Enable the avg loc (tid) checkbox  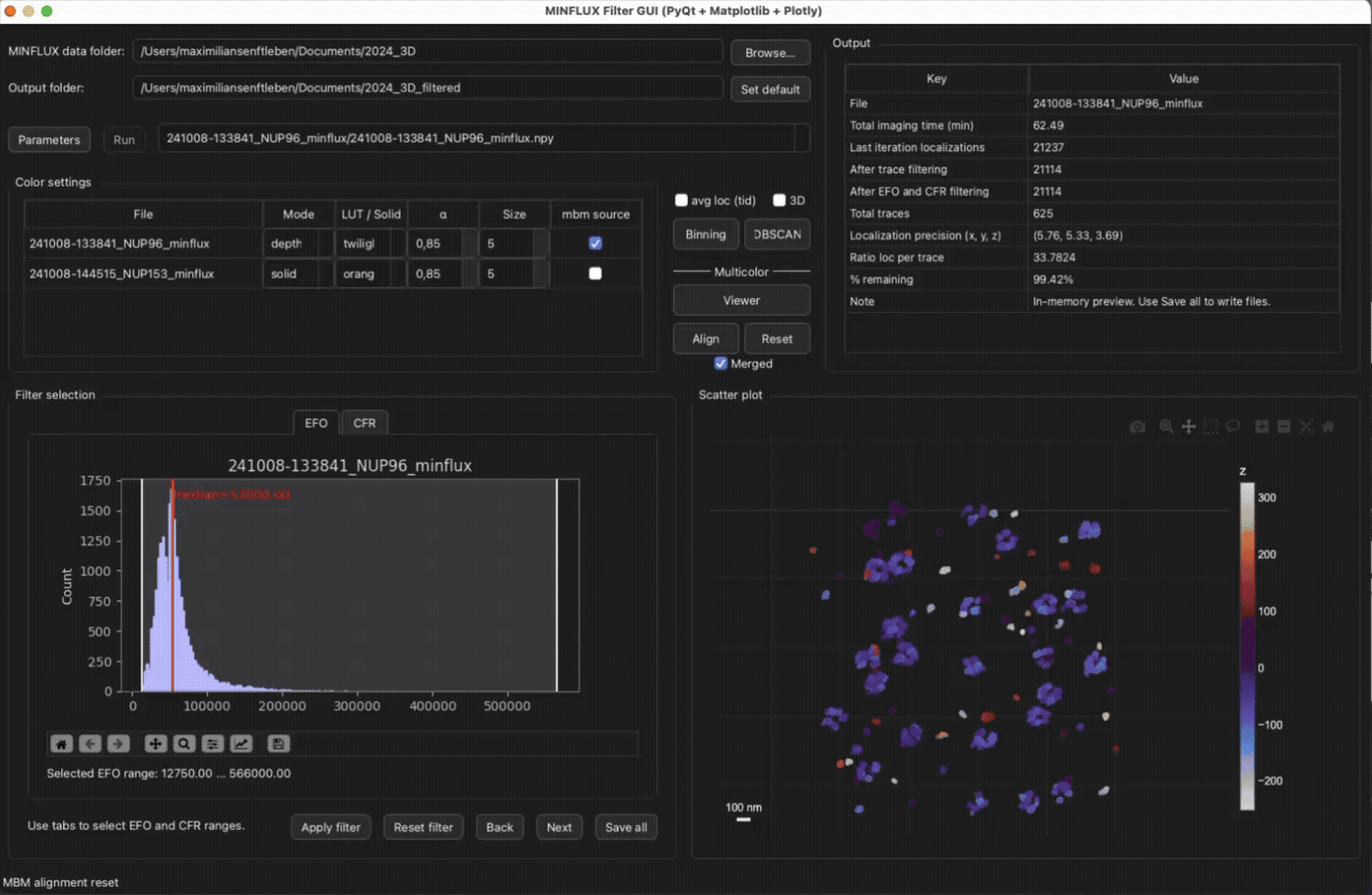(681, 200)
